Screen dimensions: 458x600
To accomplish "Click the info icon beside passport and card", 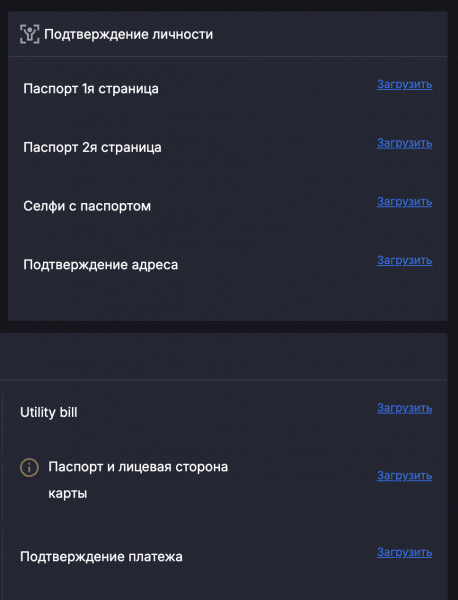I will pyautogui.click(x=29, y=468).
